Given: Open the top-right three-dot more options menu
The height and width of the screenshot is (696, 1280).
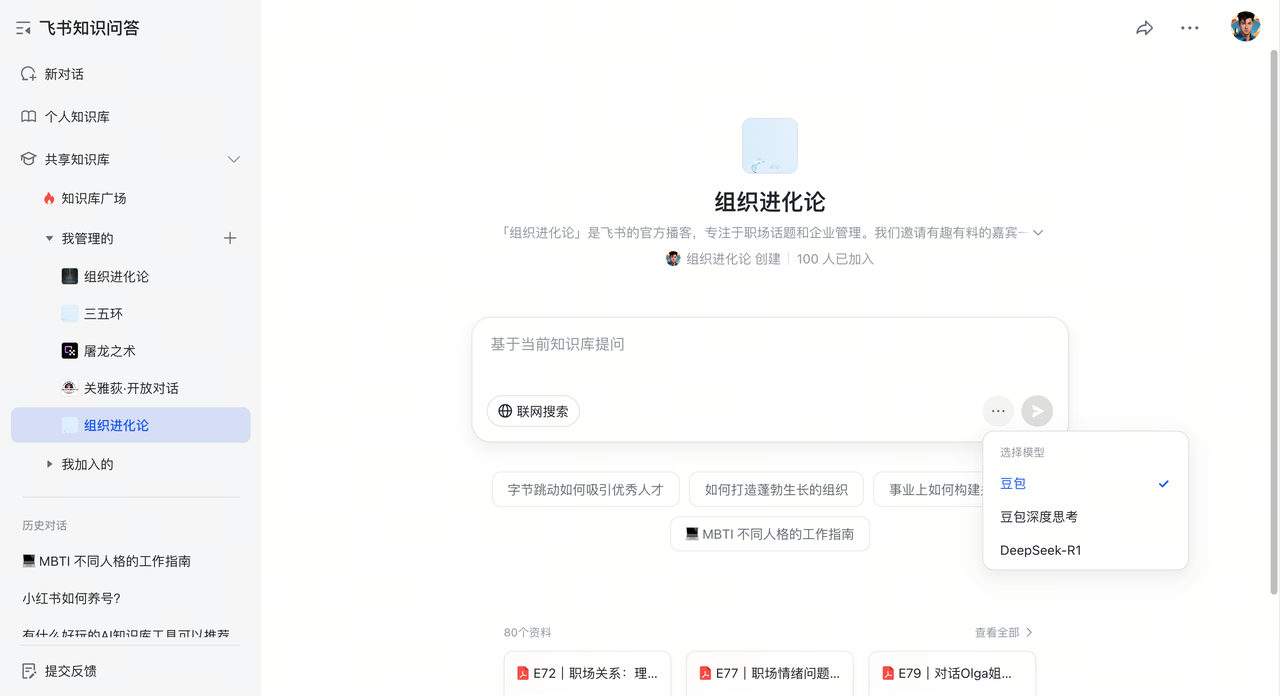Looking at the screenshot, I should (1189, 29).
